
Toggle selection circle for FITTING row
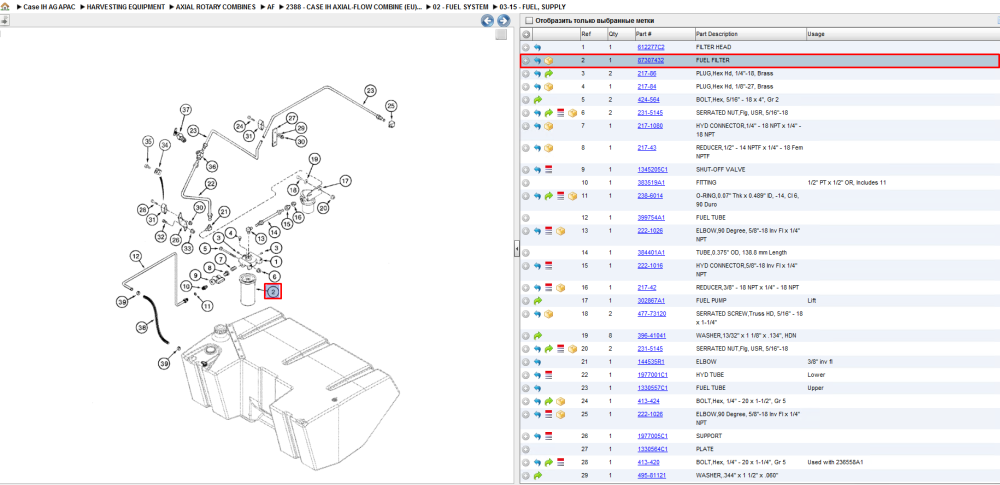(526, 183)
